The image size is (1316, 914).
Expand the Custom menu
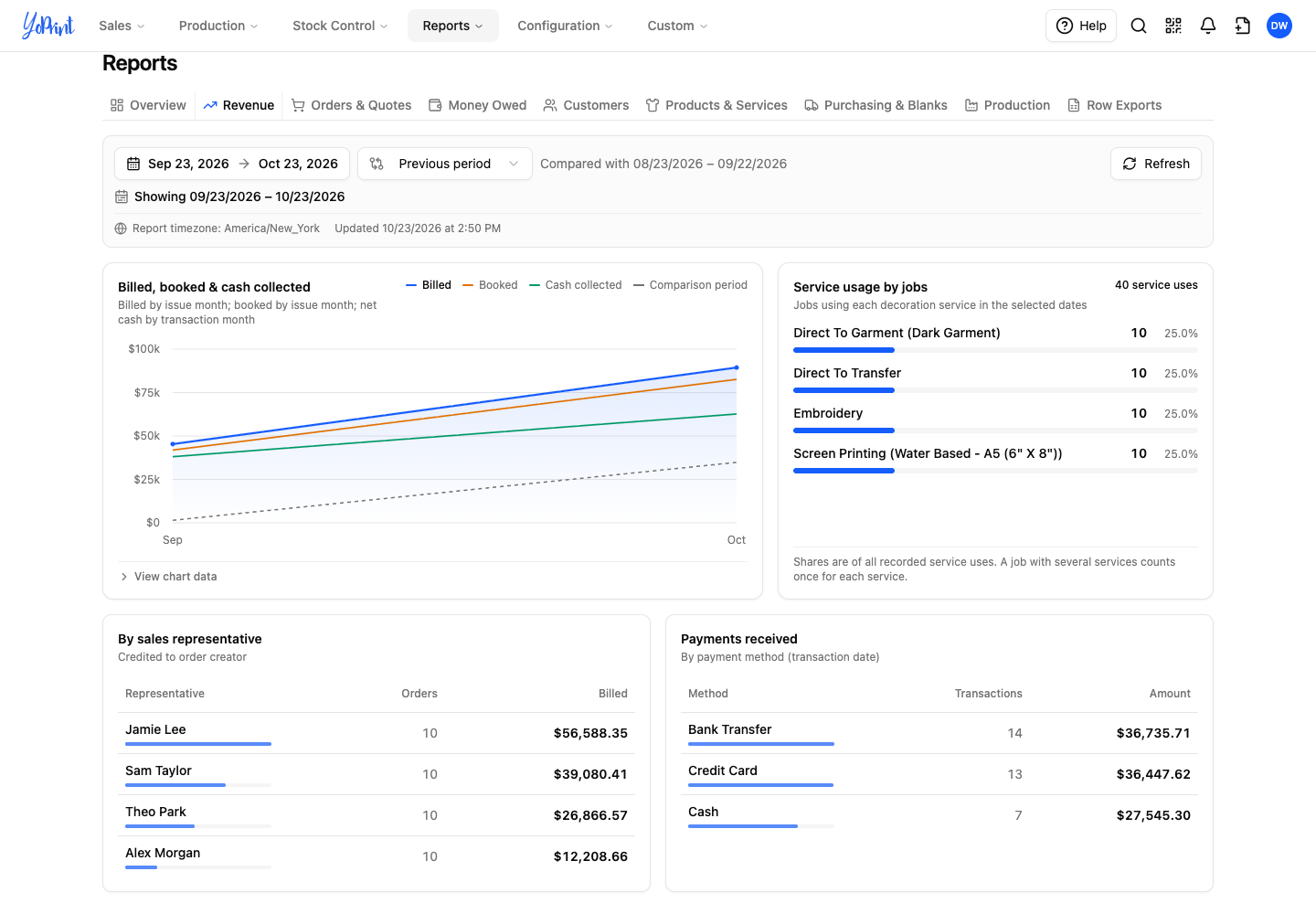677,26
